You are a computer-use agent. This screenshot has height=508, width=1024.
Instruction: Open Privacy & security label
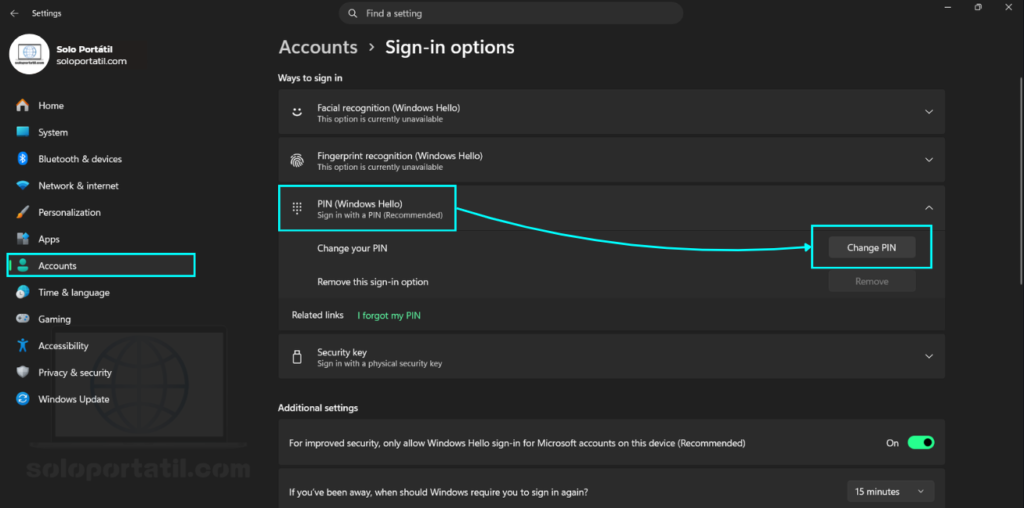click(74, 372)
